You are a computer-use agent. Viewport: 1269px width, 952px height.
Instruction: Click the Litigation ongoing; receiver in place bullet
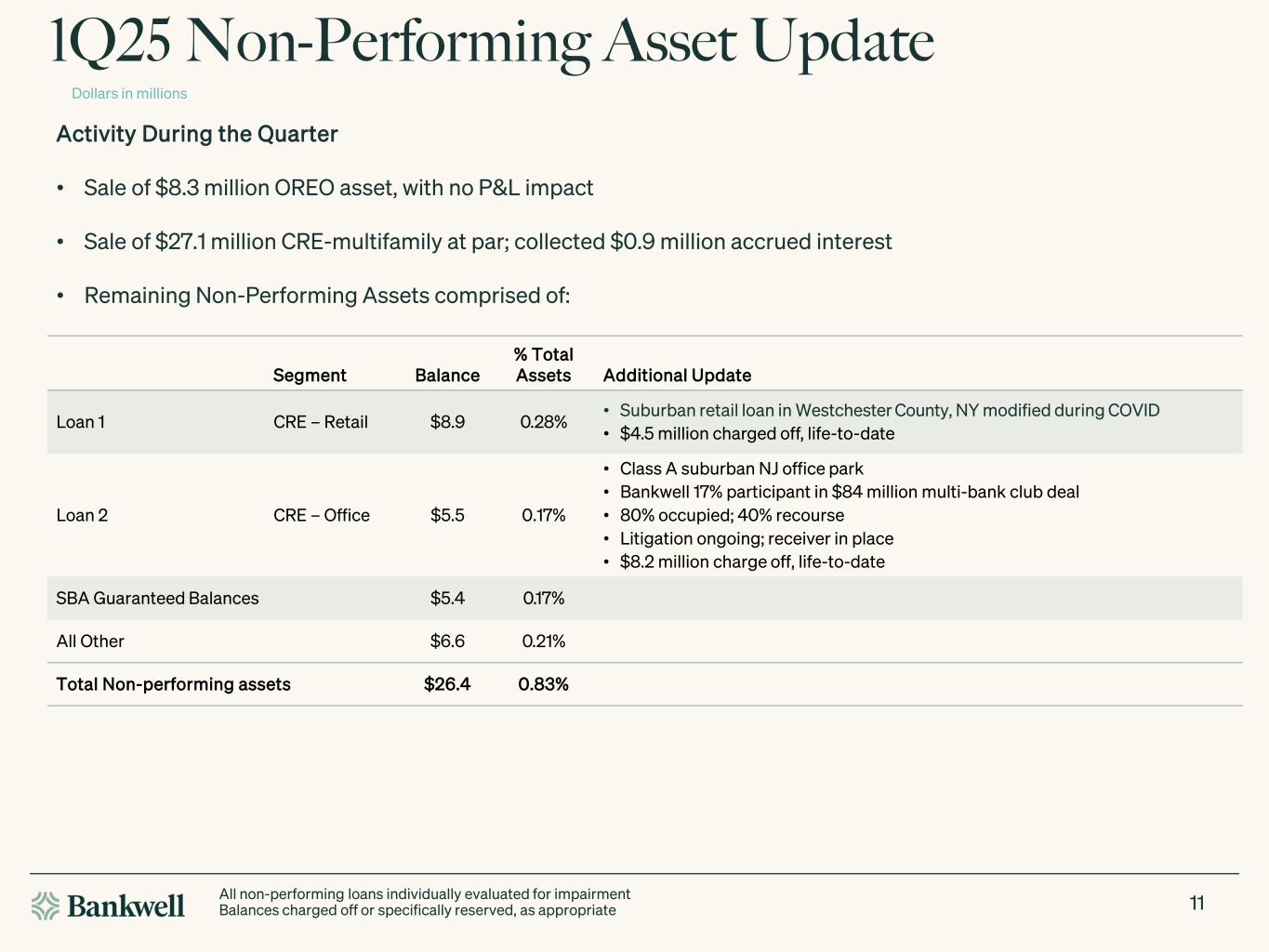(x=757, y=538)
